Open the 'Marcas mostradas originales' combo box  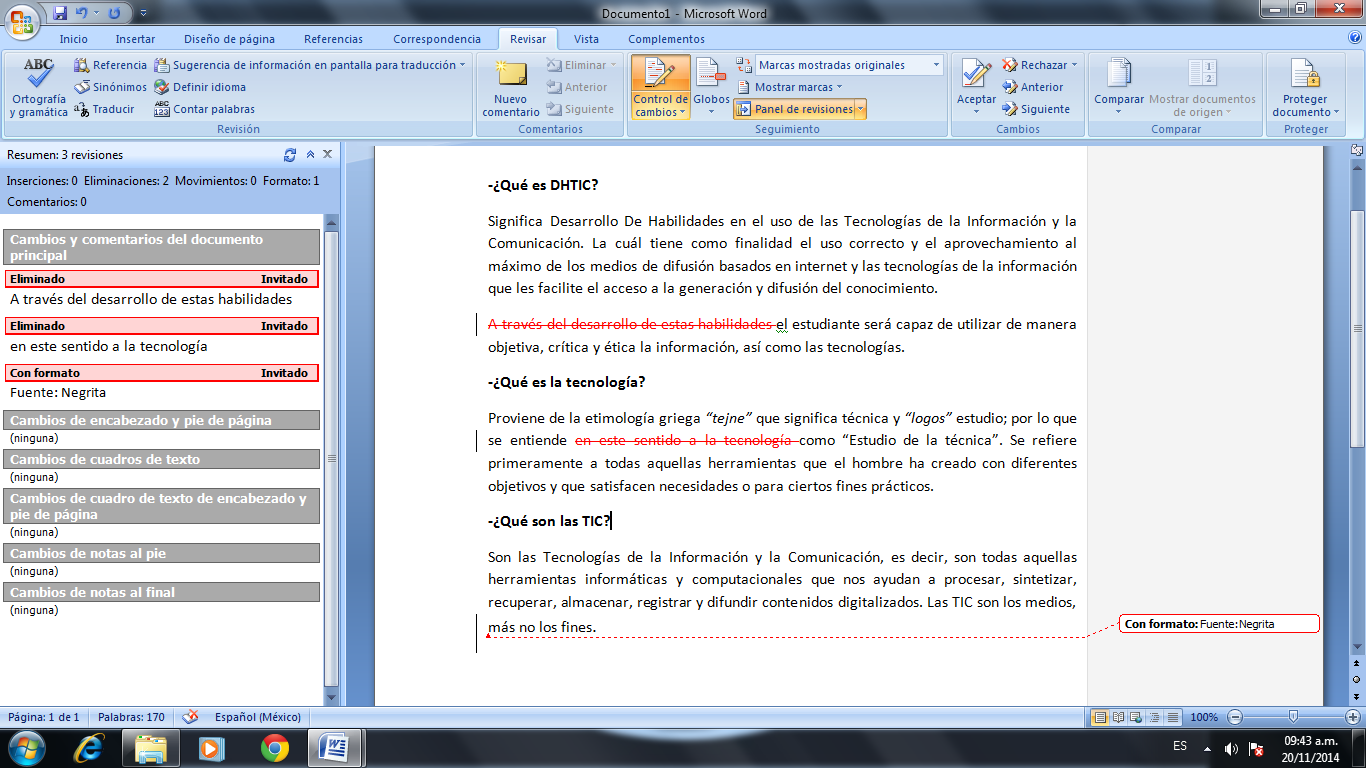(849, 65)
